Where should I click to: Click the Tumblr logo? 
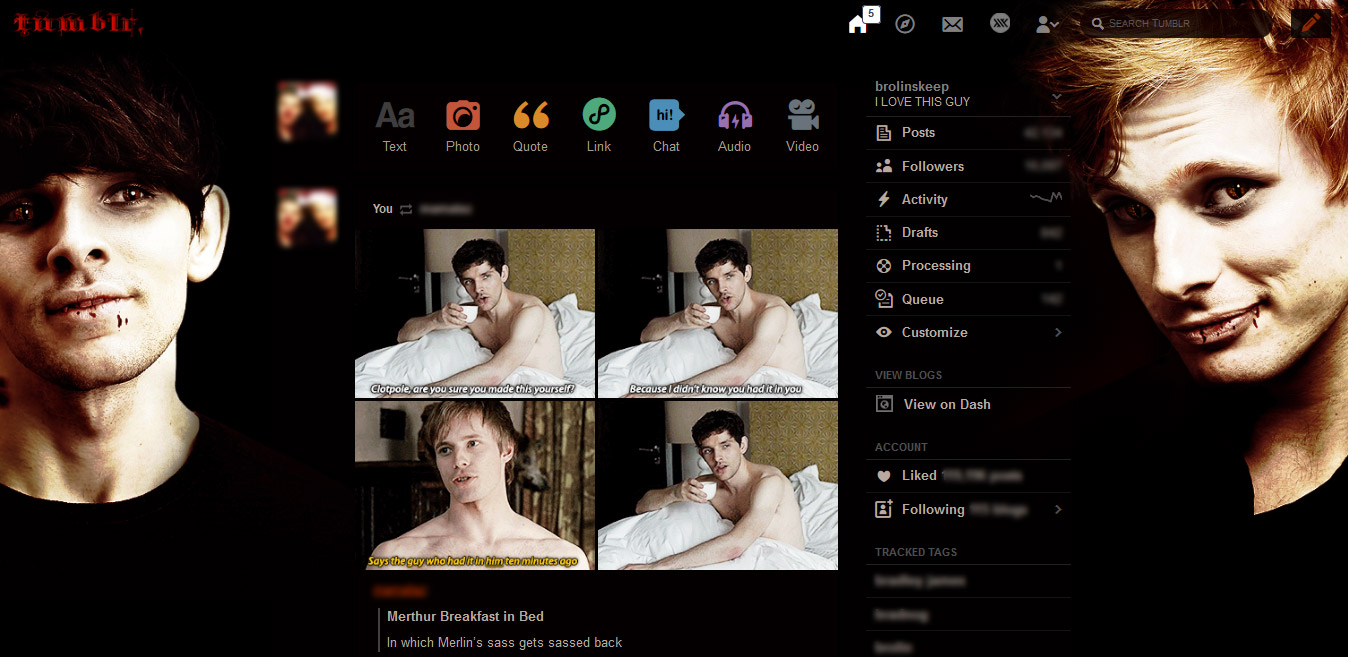tap(79, 24)
